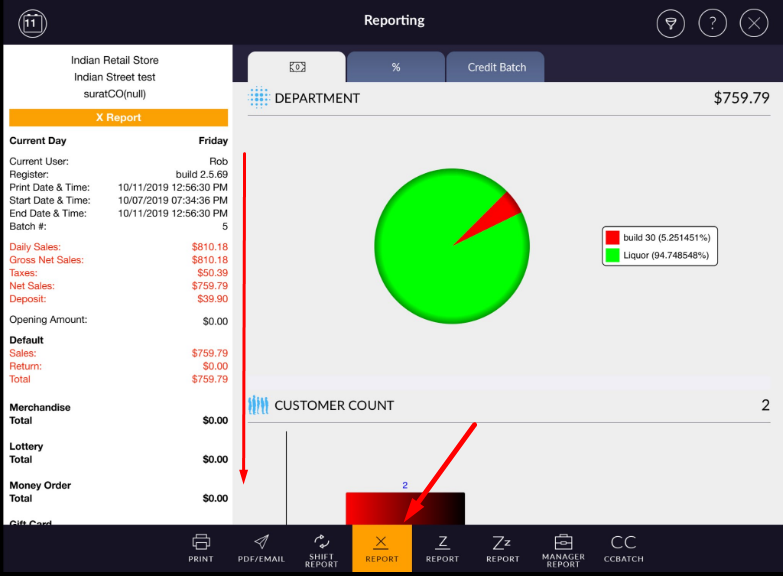The height and width of the screenshot is (576, 783).
Task: Open the calendar date picker
Action: tap(33, 22)
